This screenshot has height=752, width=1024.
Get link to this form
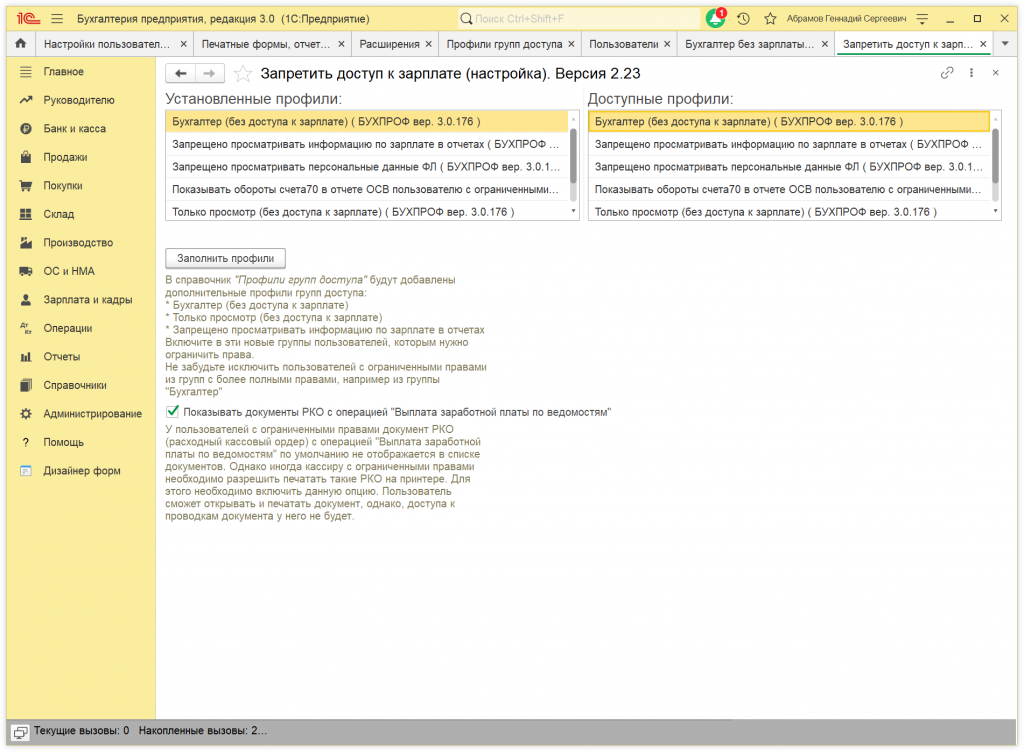[947, 73]
